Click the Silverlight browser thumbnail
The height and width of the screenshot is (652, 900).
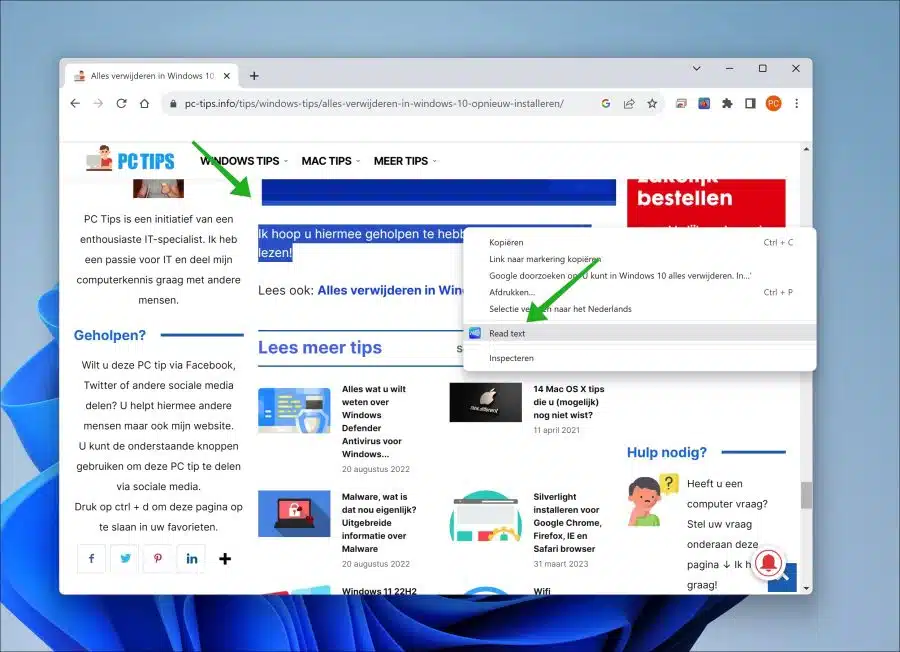[x=486, y=516]
